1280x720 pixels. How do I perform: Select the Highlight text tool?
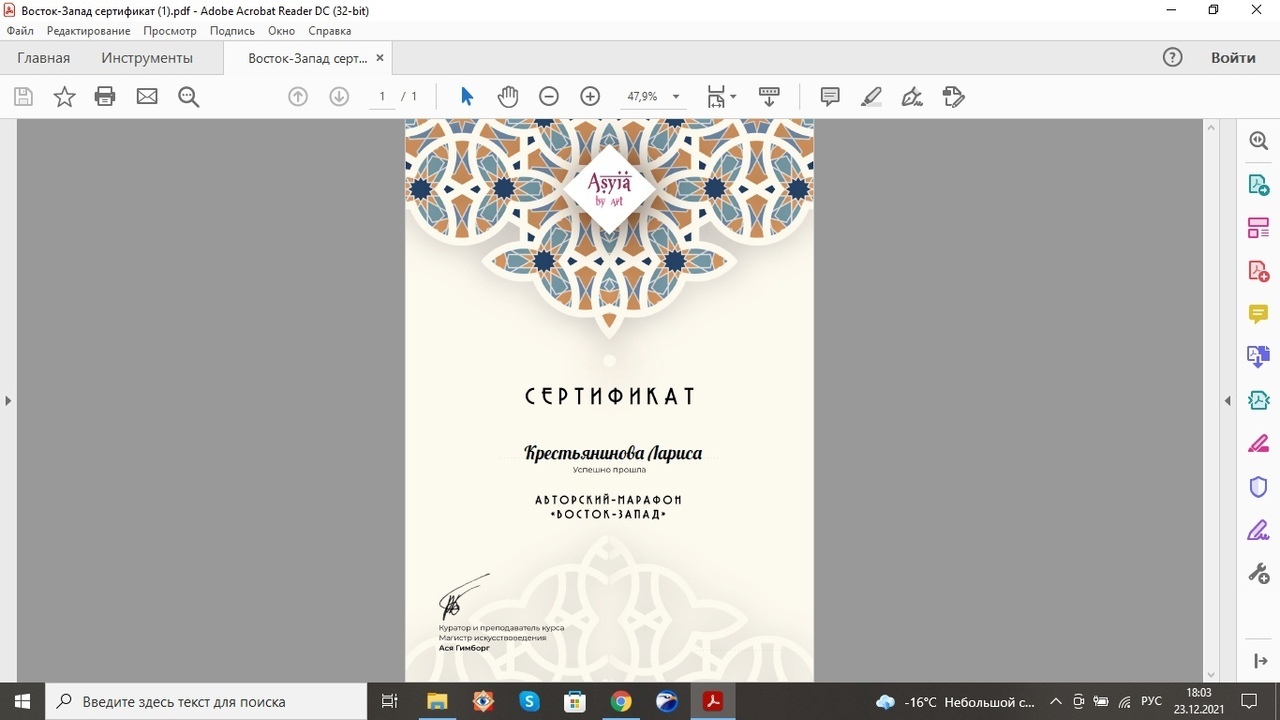tap(871, 97)
